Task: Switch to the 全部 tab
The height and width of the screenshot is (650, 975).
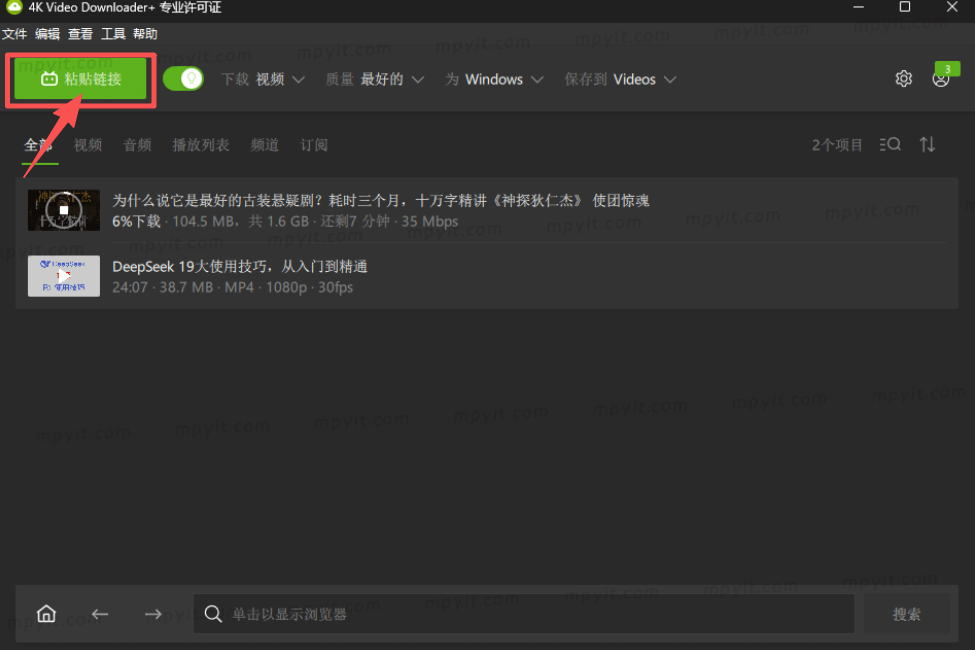Action: (38, 145)
